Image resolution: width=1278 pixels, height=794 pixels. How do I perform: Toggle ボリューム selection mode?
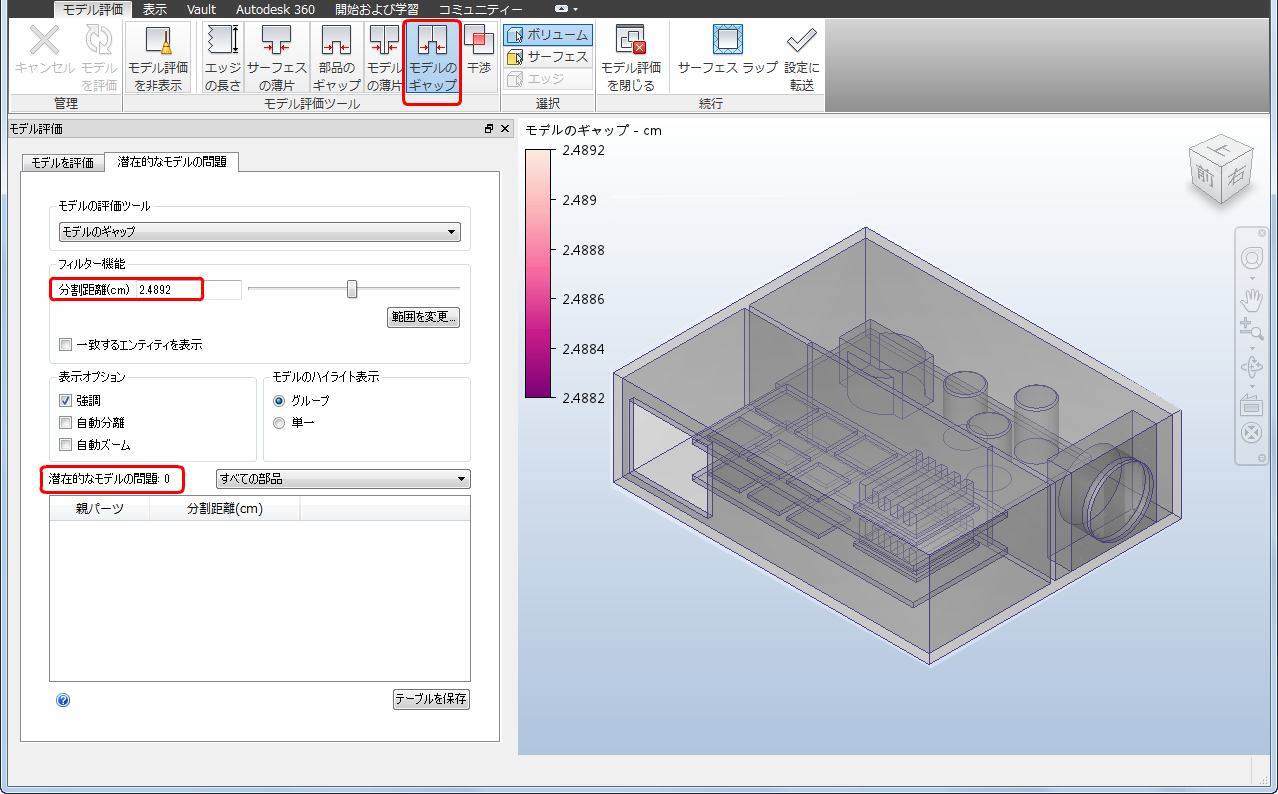(548, 35)
